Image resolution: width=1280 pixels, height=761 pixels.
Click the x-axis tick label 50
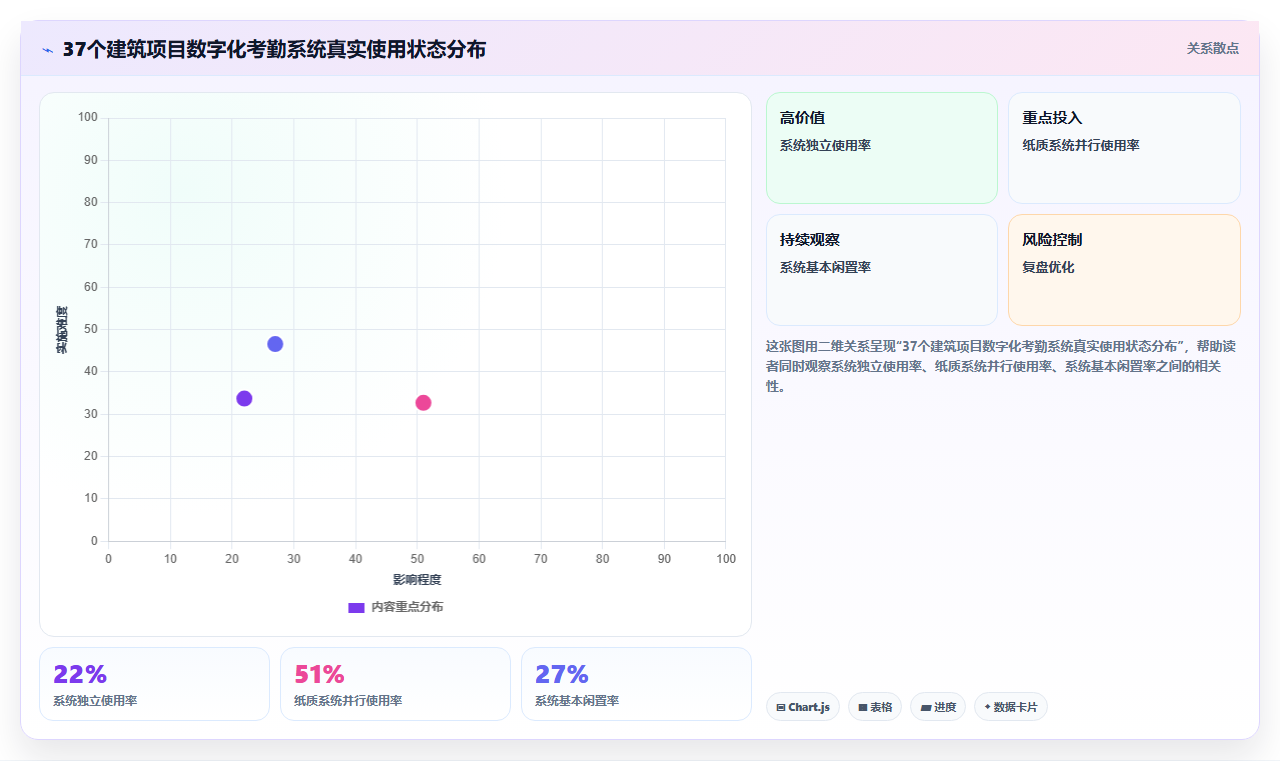tap(417, 558)
